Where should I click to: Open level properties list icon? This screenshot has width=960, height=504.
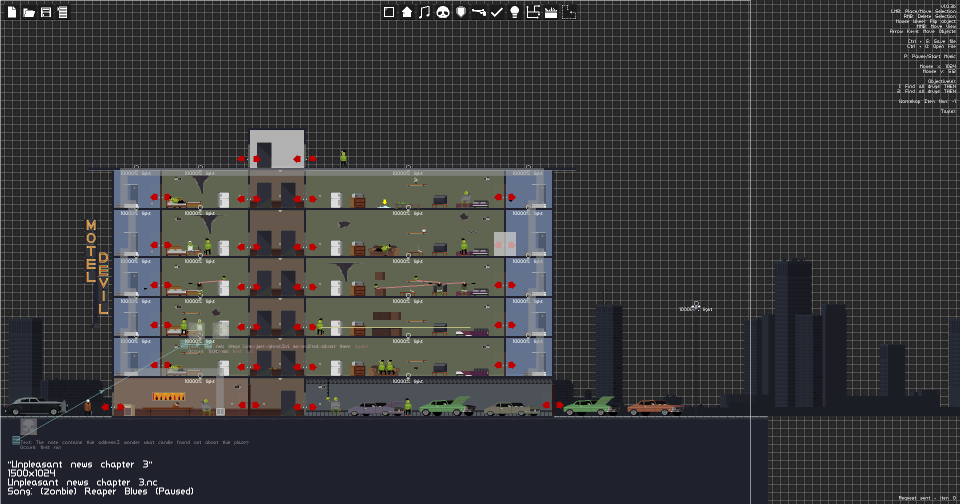[62, 12]
